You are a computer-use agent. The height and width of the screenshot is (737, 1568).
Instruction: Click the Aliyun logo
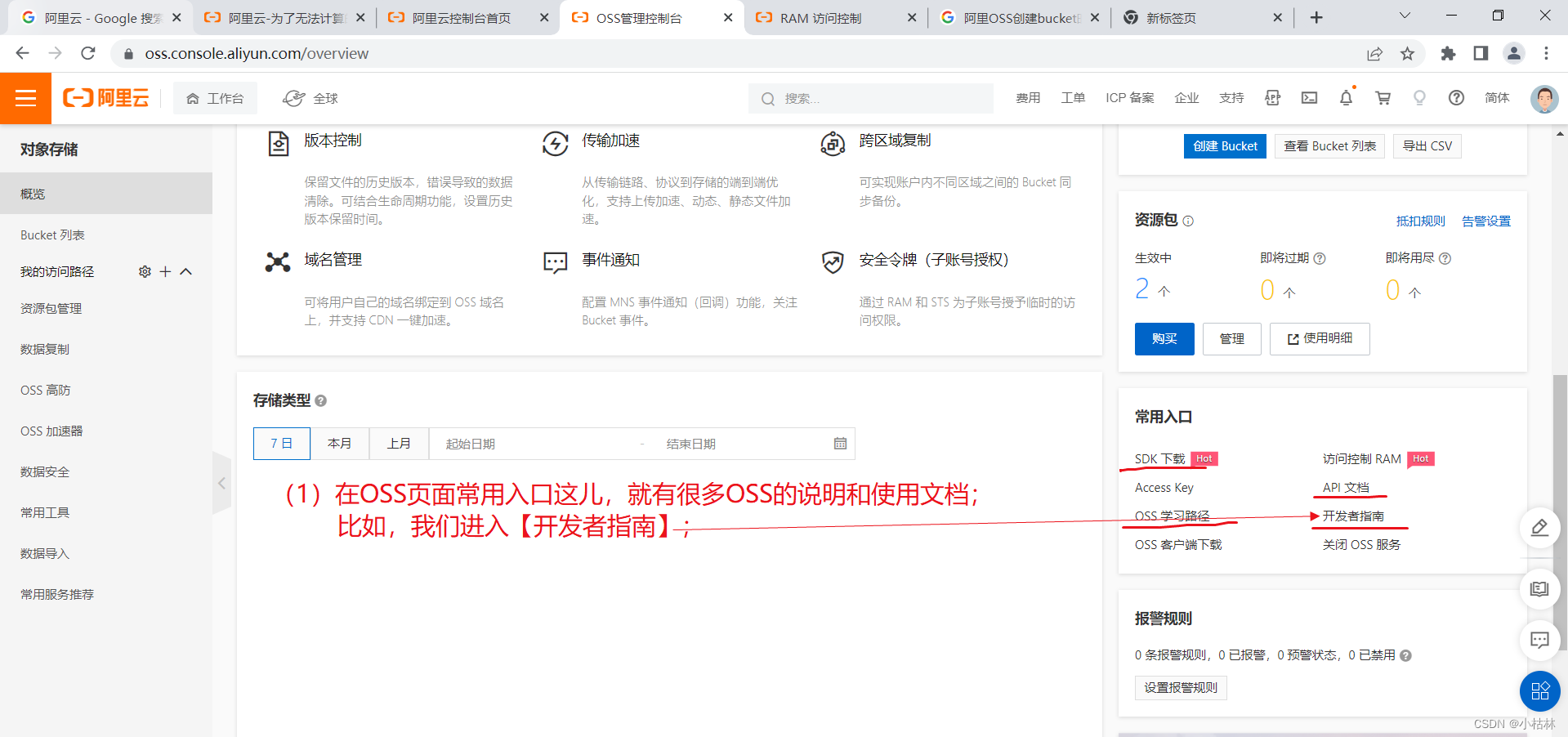coord(106,98)
